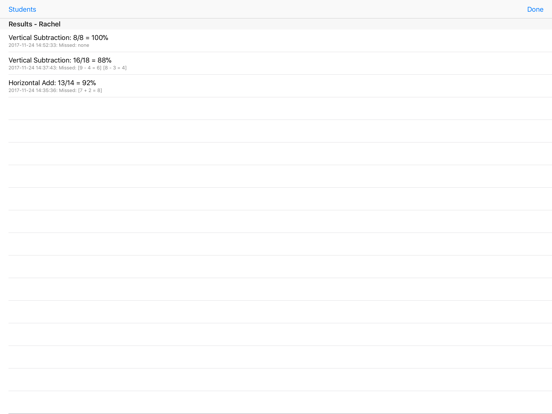Viewport: 552px width, 414px height.
Task: Tap Done to close results
Action: 535,10
